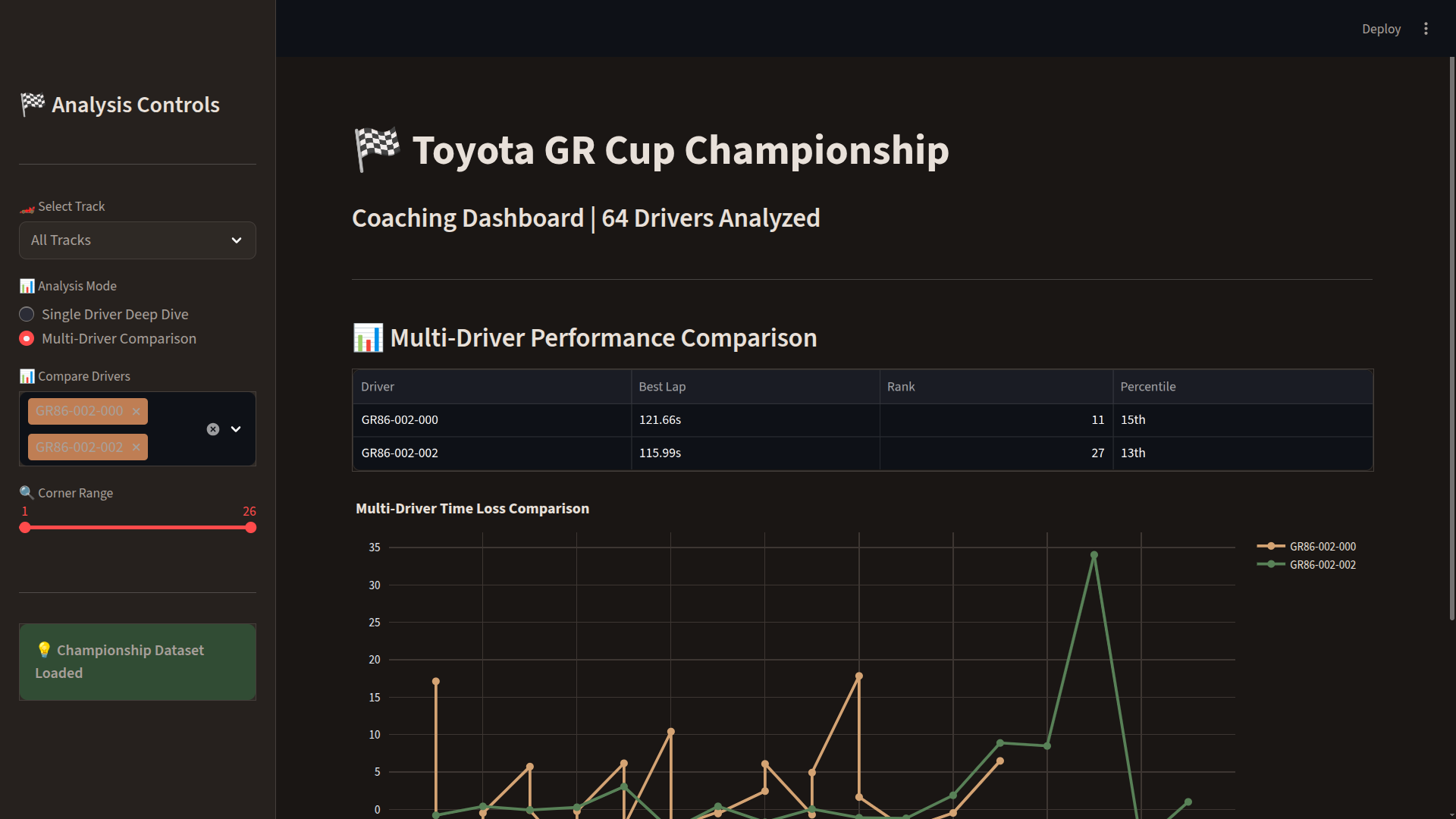Image resolution: width=1456 pixels, height=819 pixels.
Task: Open the Select Track dropdown
Action: point(137,240)
